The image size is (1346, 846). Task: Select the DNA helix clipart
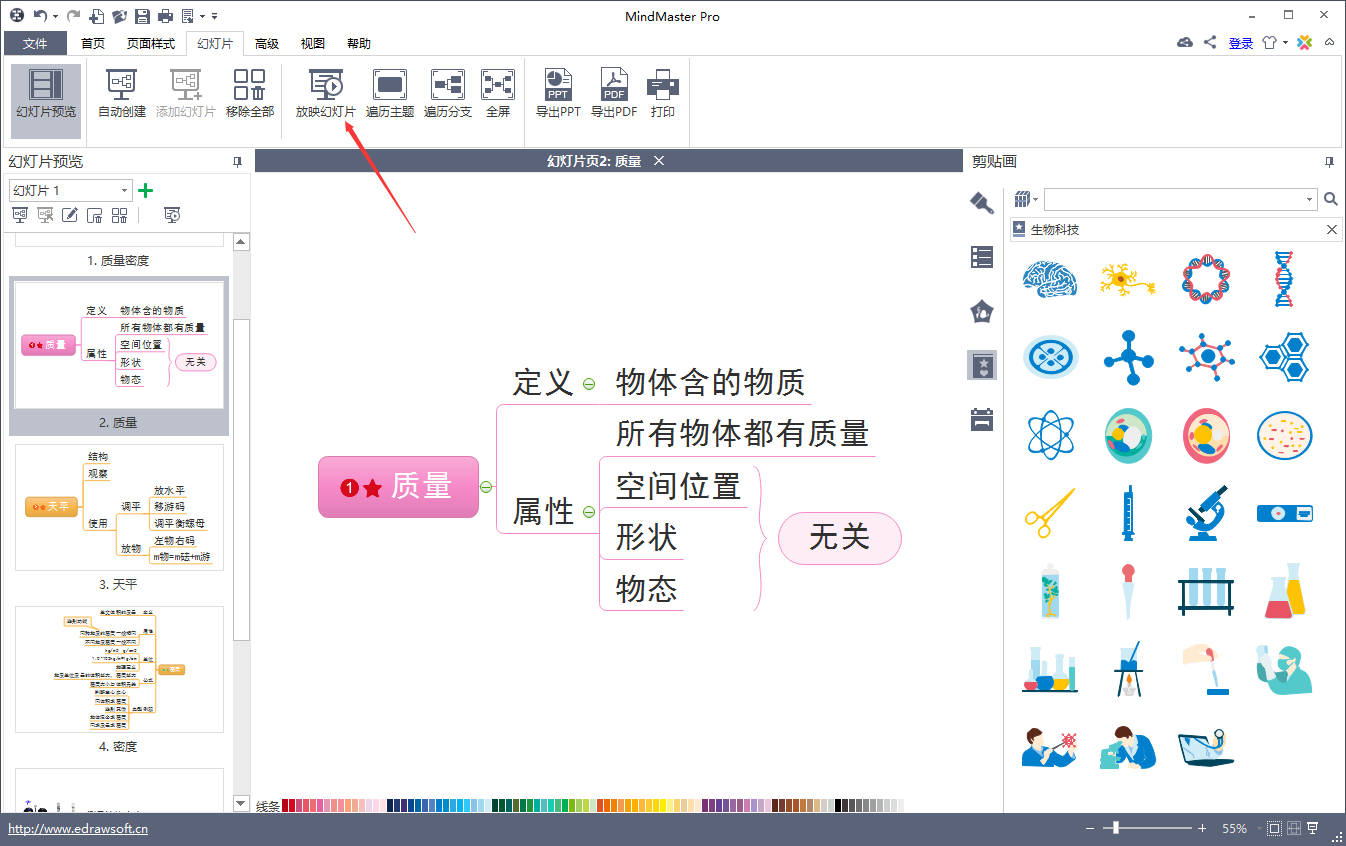tap(1283, 279)
